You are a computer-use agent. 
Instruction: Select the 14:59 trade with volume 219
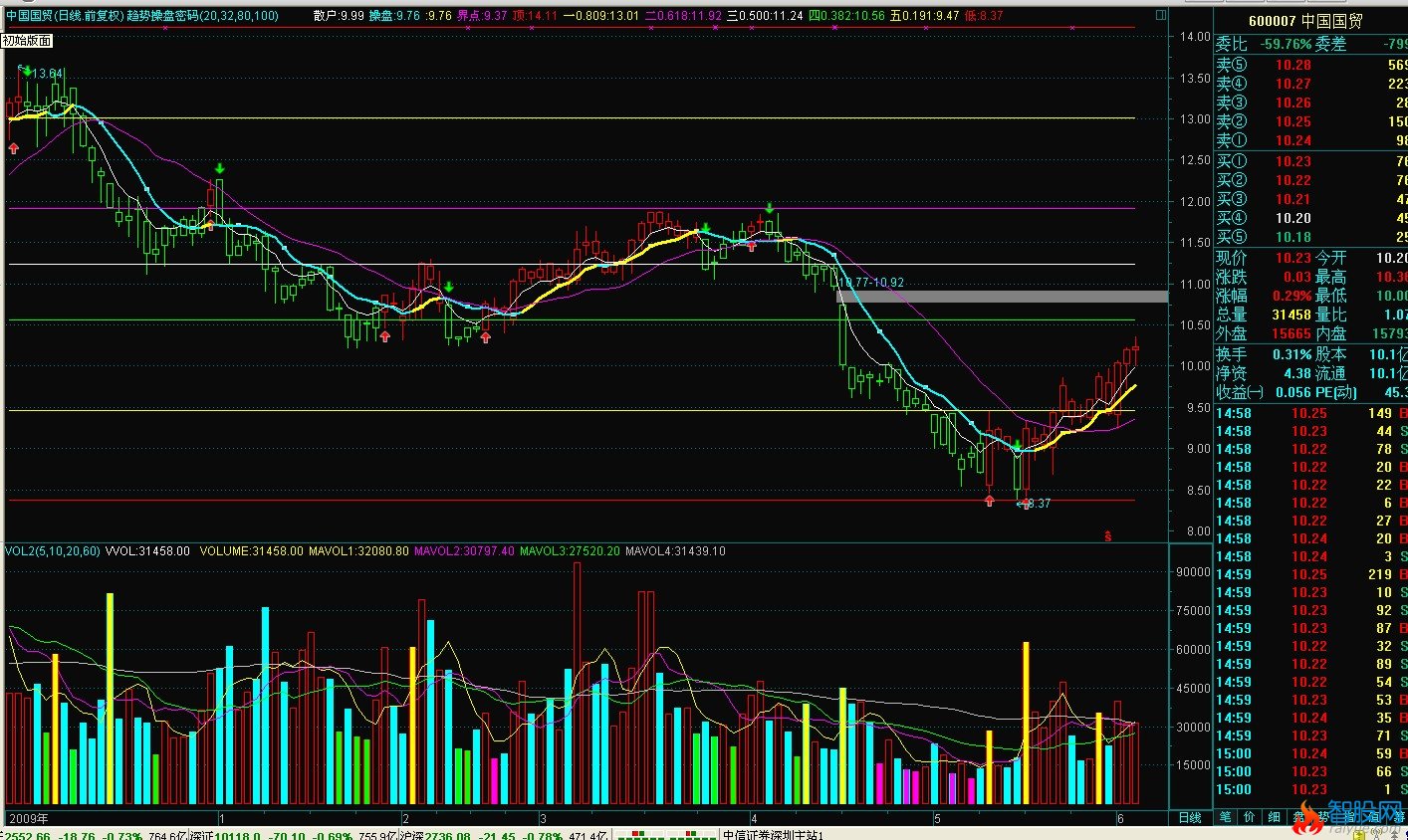click(1311, 574)
